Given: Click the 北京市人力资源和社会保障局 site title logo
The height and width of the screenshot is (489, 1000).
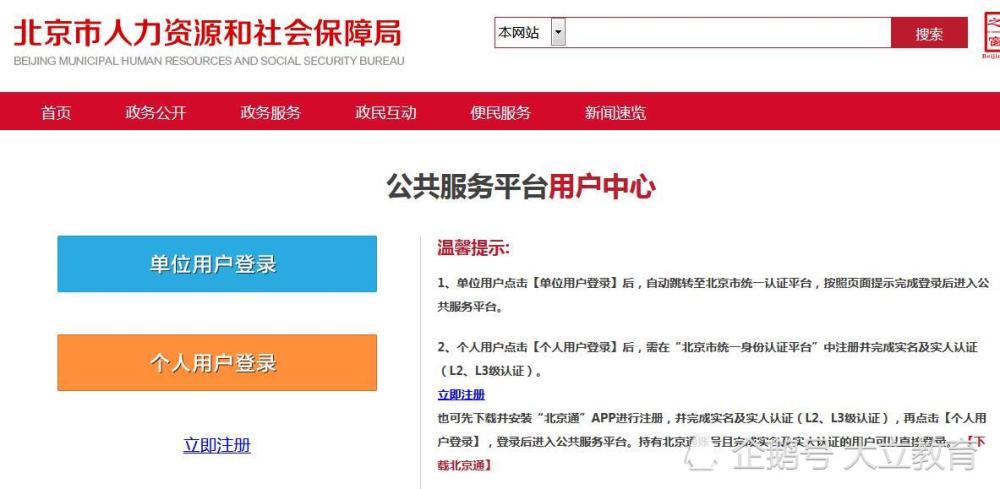Looking at the screenshot, I should 207,31.
